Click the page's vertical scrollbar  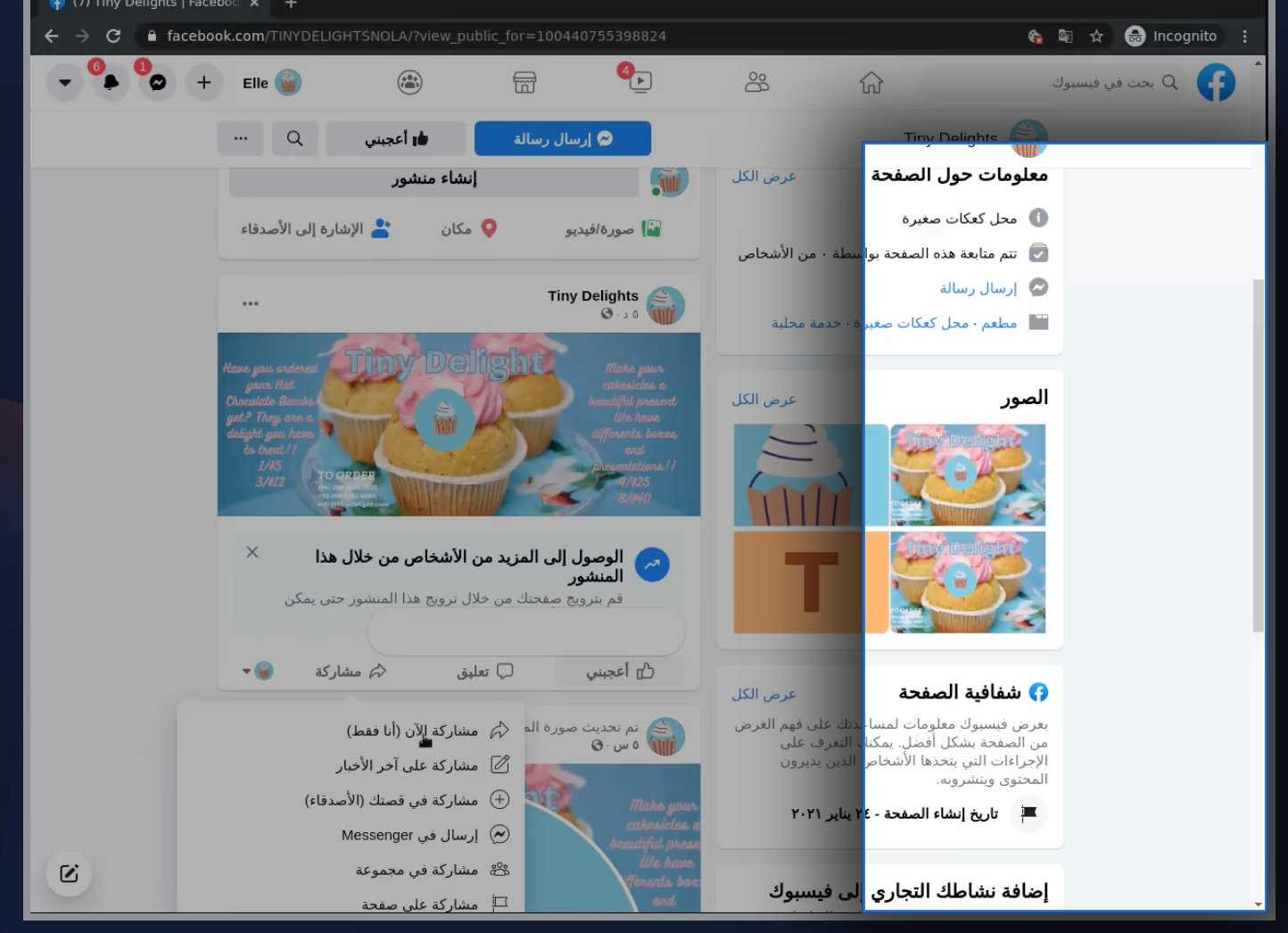[x=1259, y=455]
